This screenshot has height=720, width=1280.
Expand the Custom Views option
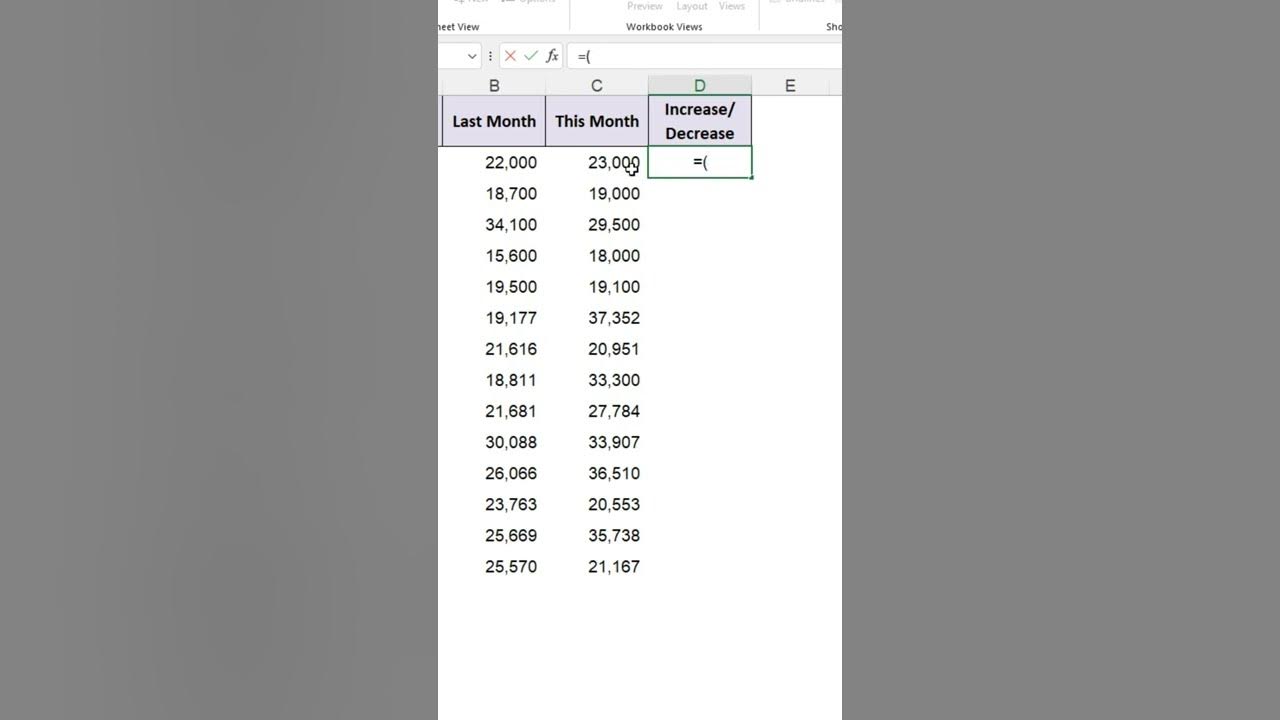(x=732, y=6)
